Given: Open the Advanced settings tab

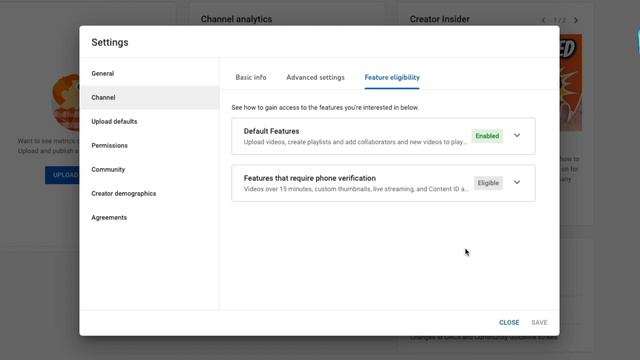Looking at the screenshot, I should click(x=315, y=77).
